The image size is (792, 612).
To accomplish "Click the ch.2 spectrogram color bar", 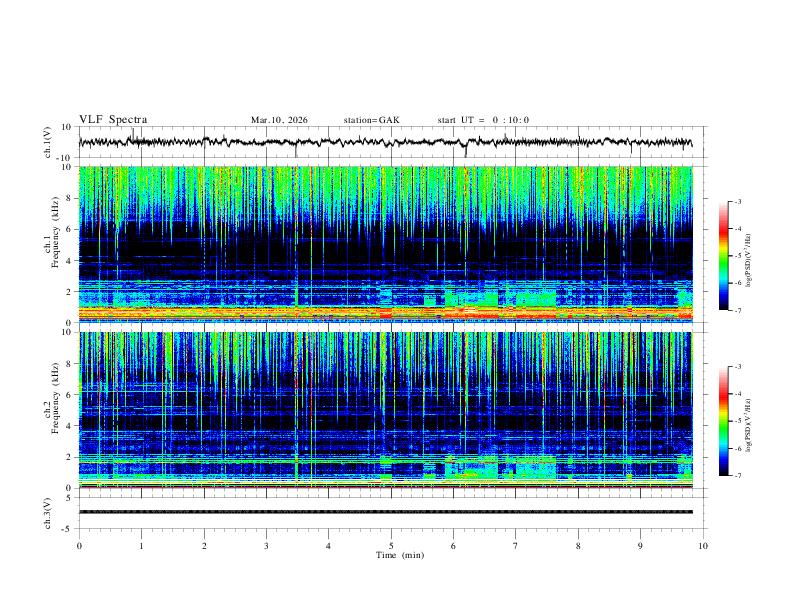I will click(x=723, y=421).
